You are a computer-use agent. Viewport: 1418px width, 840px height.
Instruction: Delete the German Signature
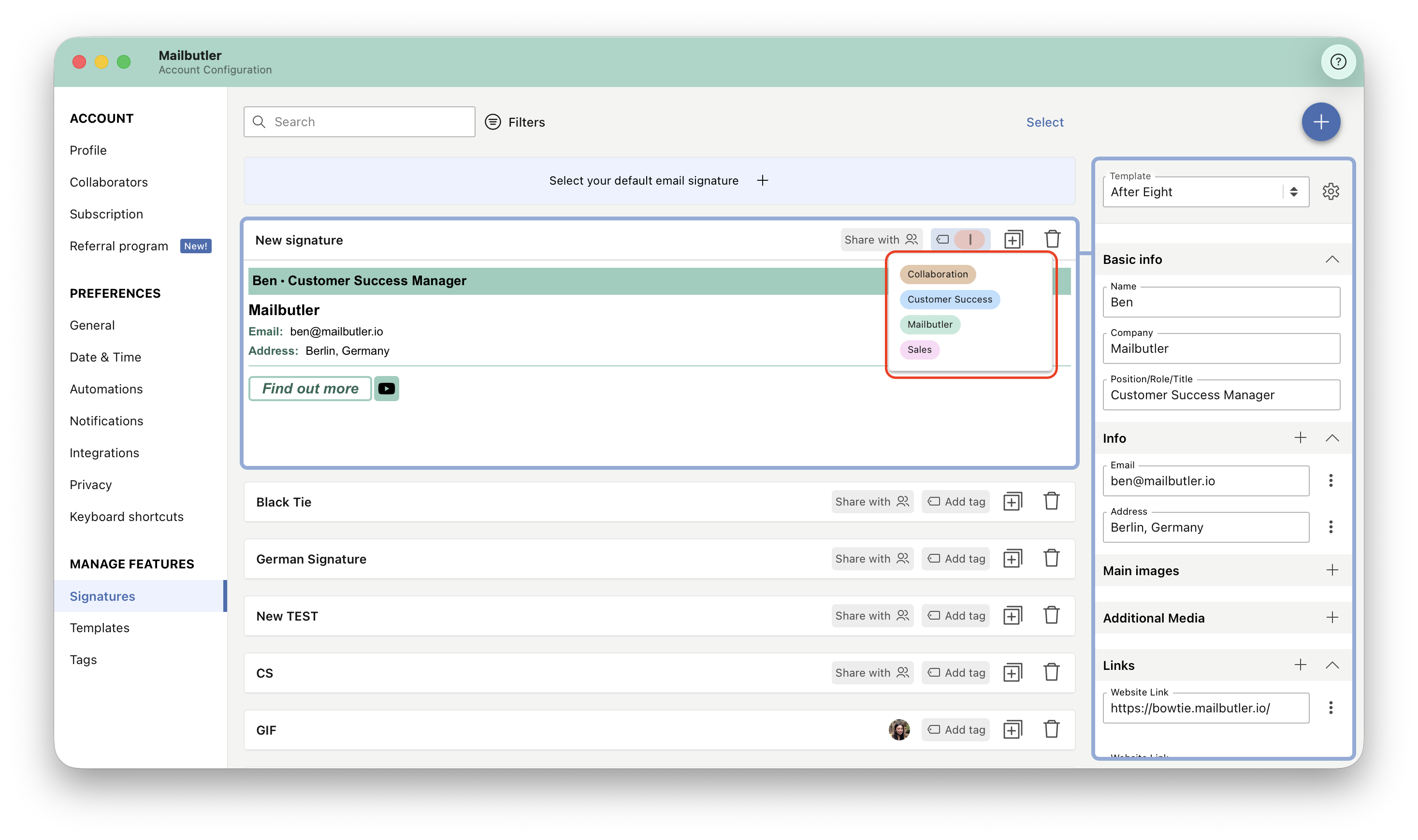1051,558
